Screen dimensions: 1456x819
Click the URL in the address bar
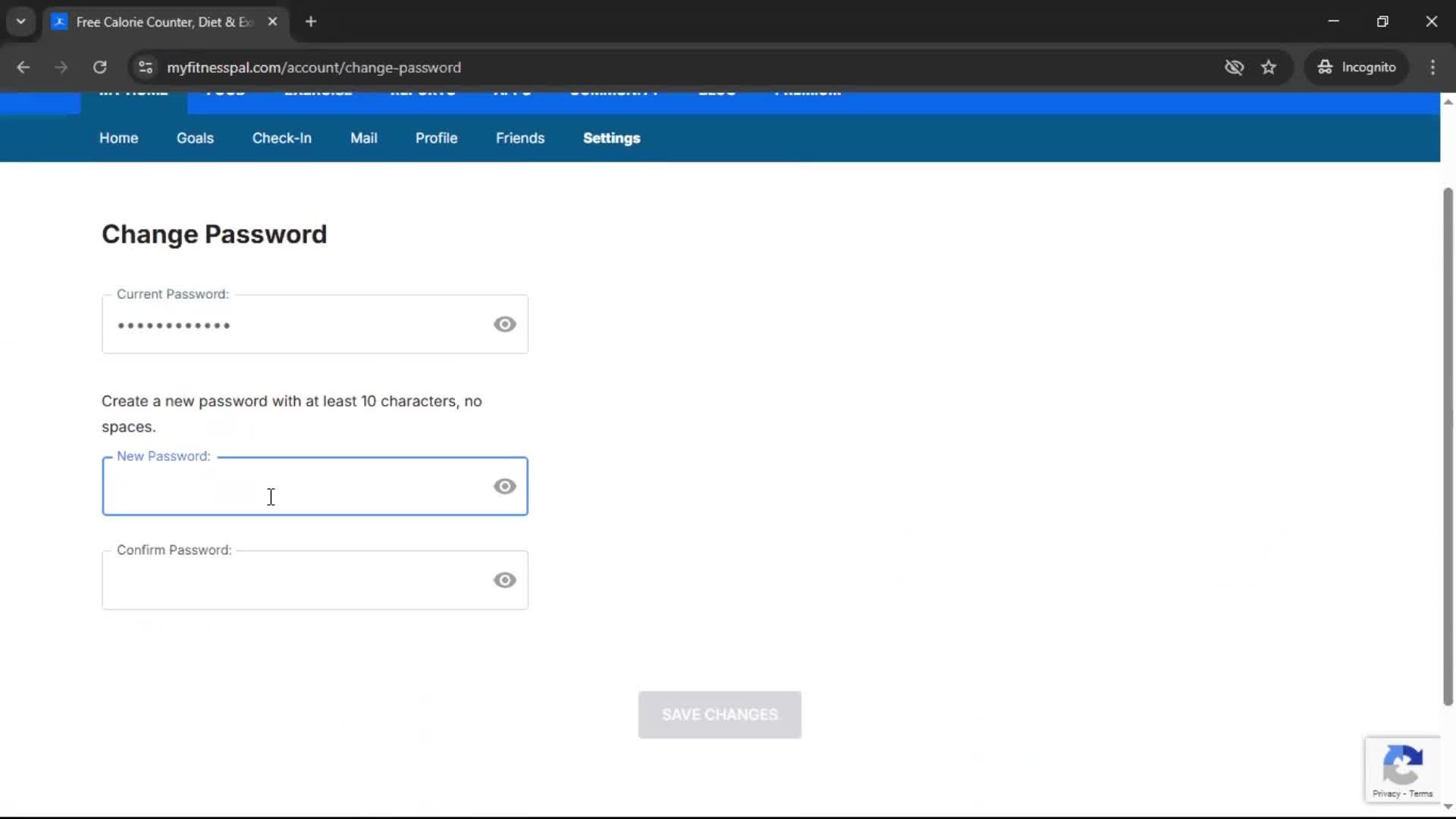click(313, 67)
